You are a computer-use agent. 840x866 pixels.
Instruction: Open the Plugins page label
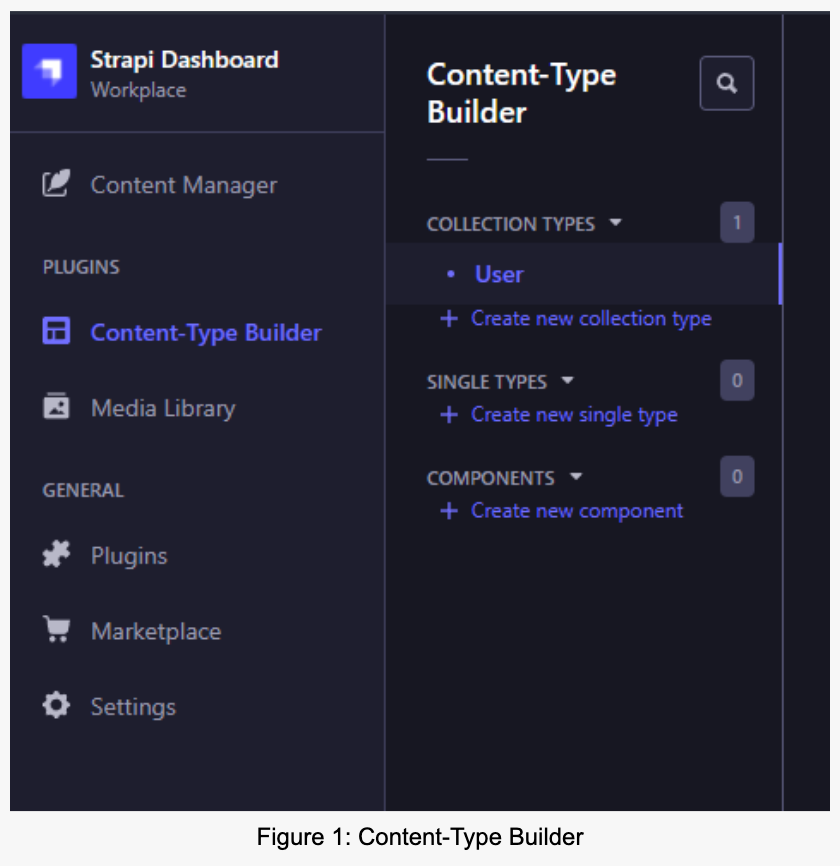pyautogui.click(x=129, y=556)
